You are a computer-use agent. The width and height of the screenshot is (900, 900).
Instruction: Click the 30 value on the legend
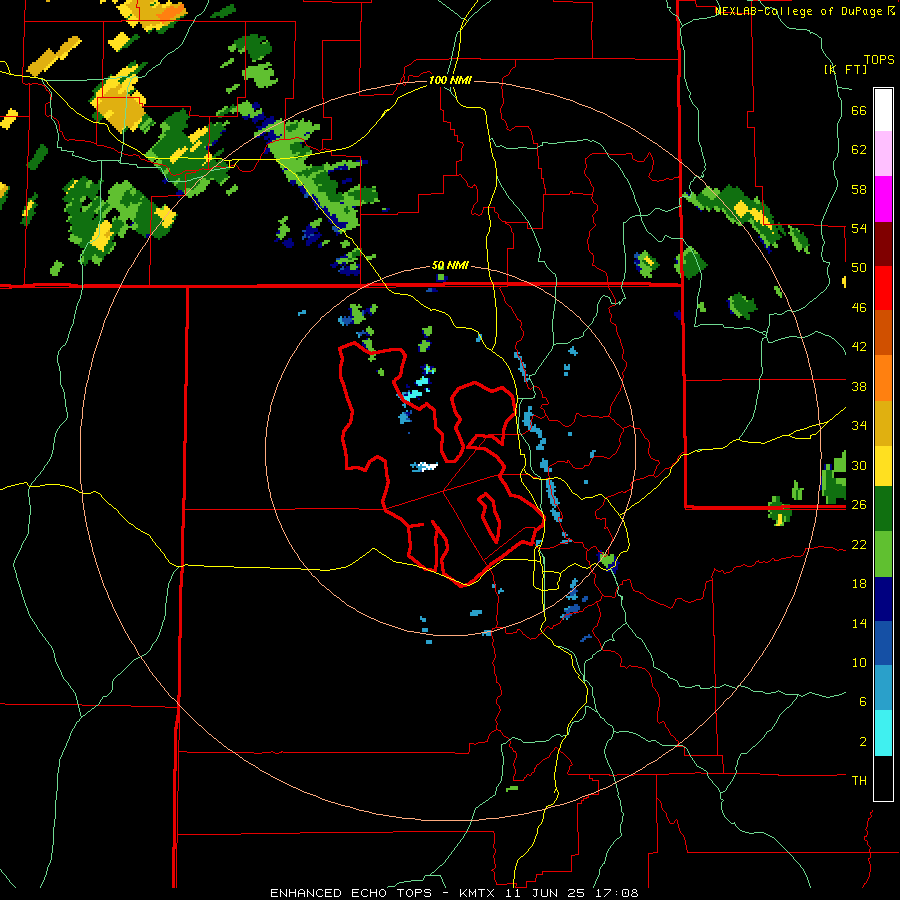click(x=859, y=465)
